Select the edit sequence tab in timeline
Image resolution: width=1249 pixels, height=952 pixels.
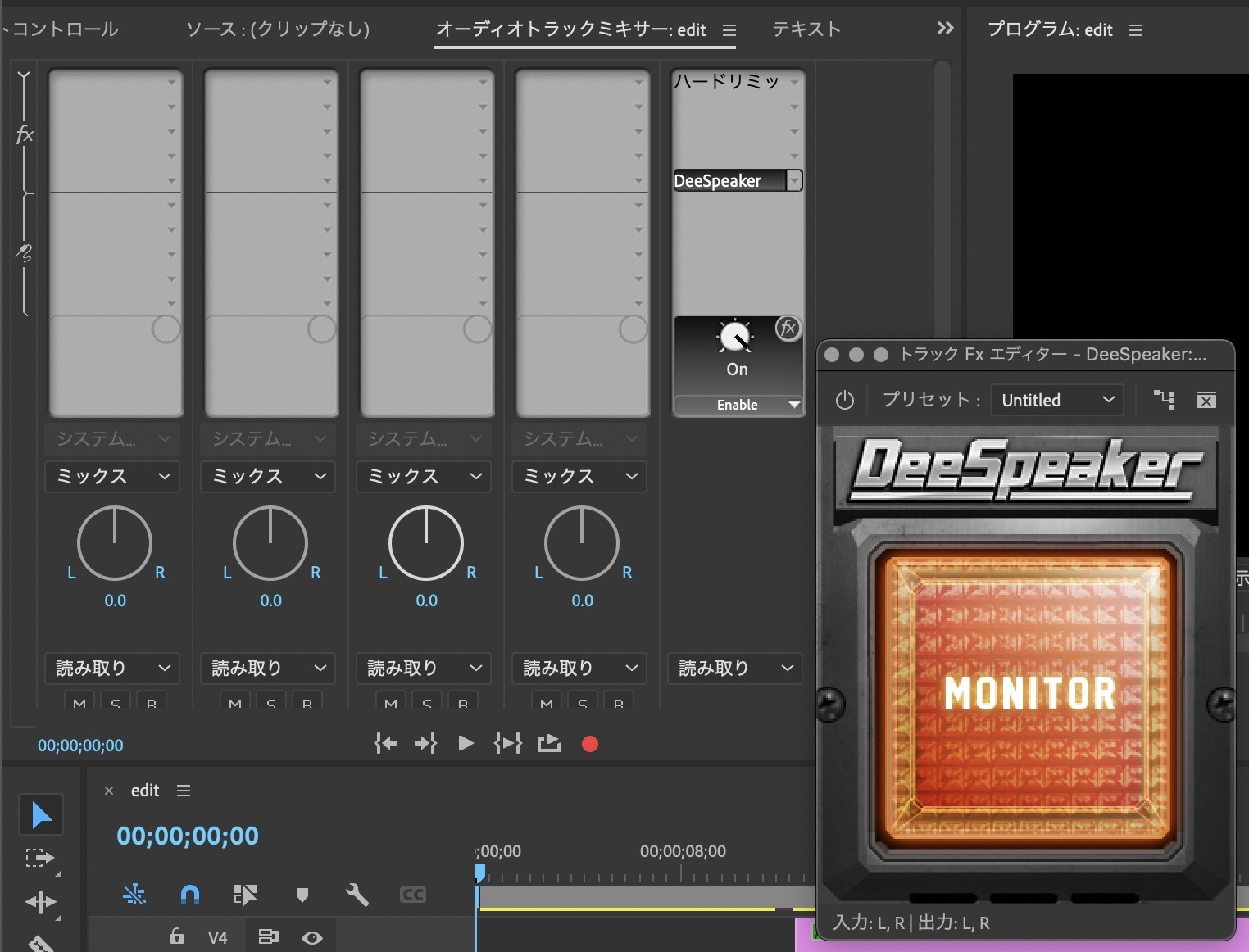(145, 791)
